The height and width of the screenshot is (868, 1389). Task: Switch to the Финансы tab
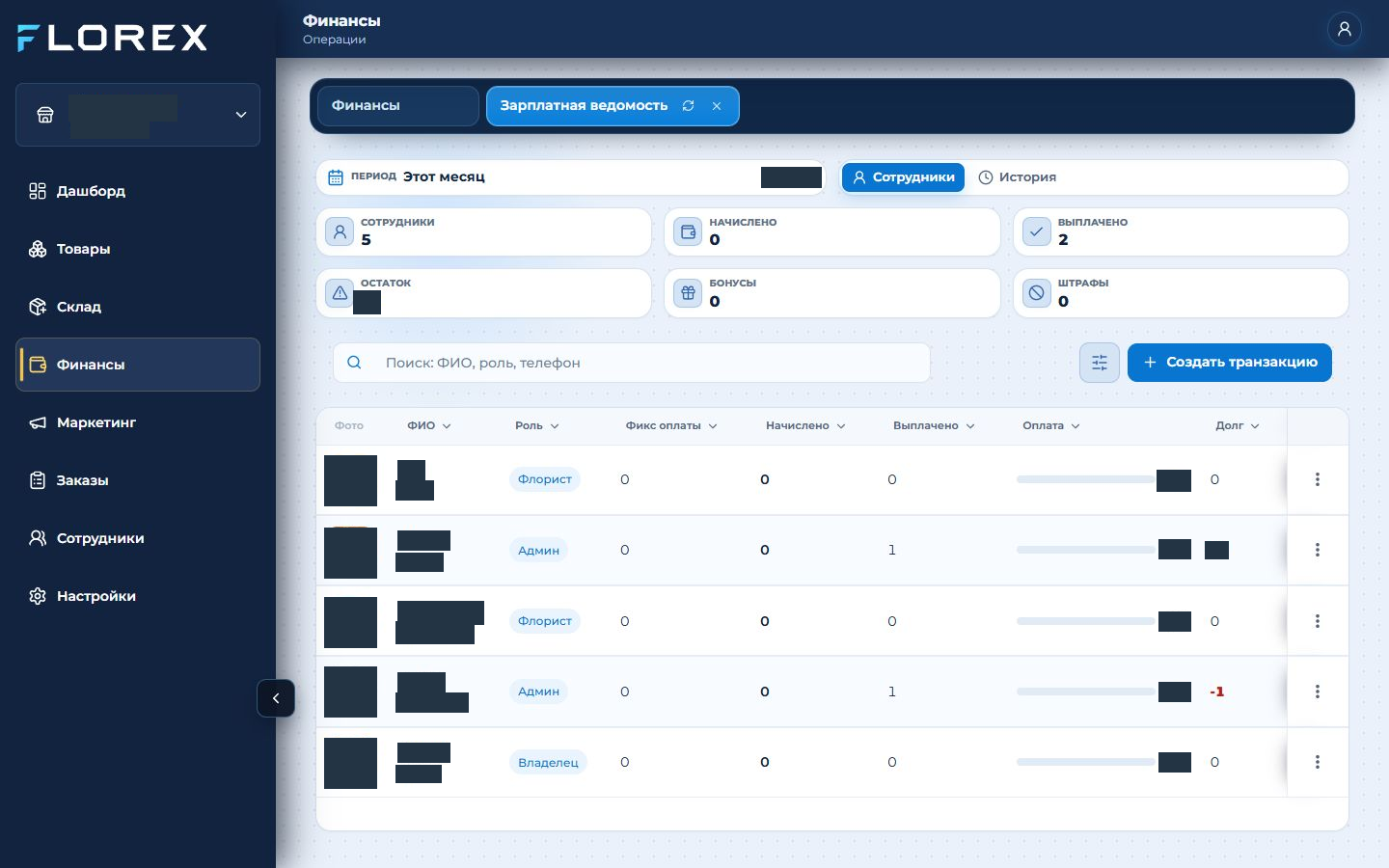398,106
